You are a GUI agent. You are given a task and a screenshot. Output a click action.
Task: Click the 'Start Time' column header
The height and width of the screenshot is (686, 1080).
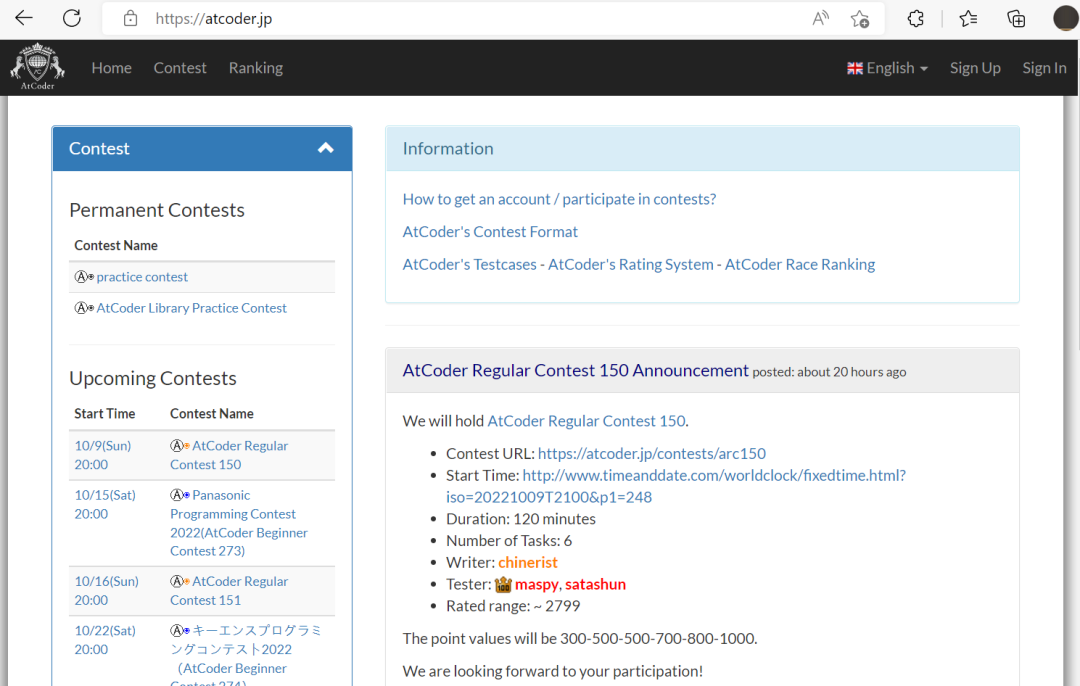click(x=105, y=414)
